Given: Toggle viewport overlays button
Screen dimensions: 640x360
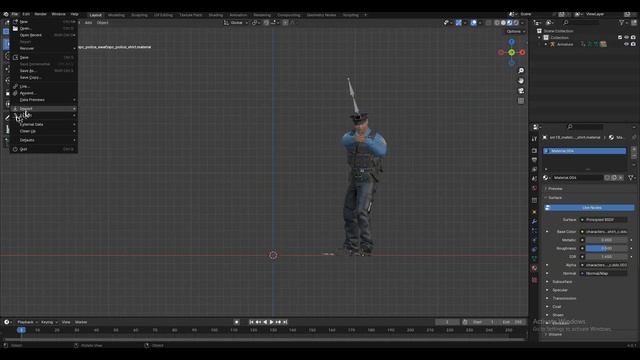Looking at the screenshot, I should pos(473,23).
